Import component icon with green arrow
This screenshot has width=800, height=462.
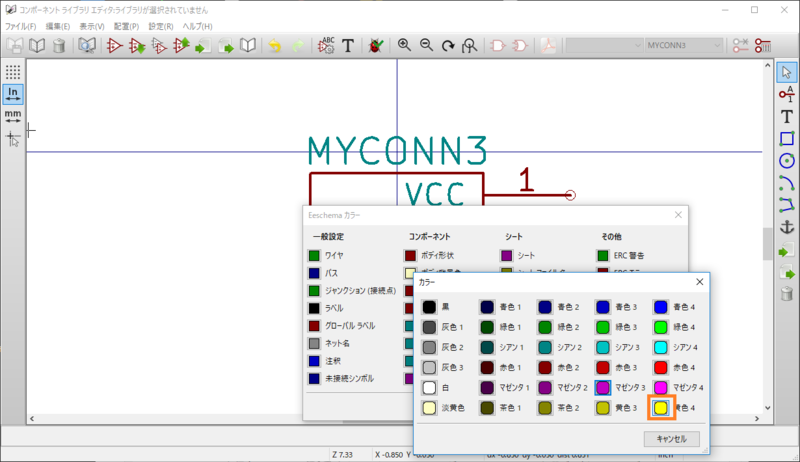(203, 45)
